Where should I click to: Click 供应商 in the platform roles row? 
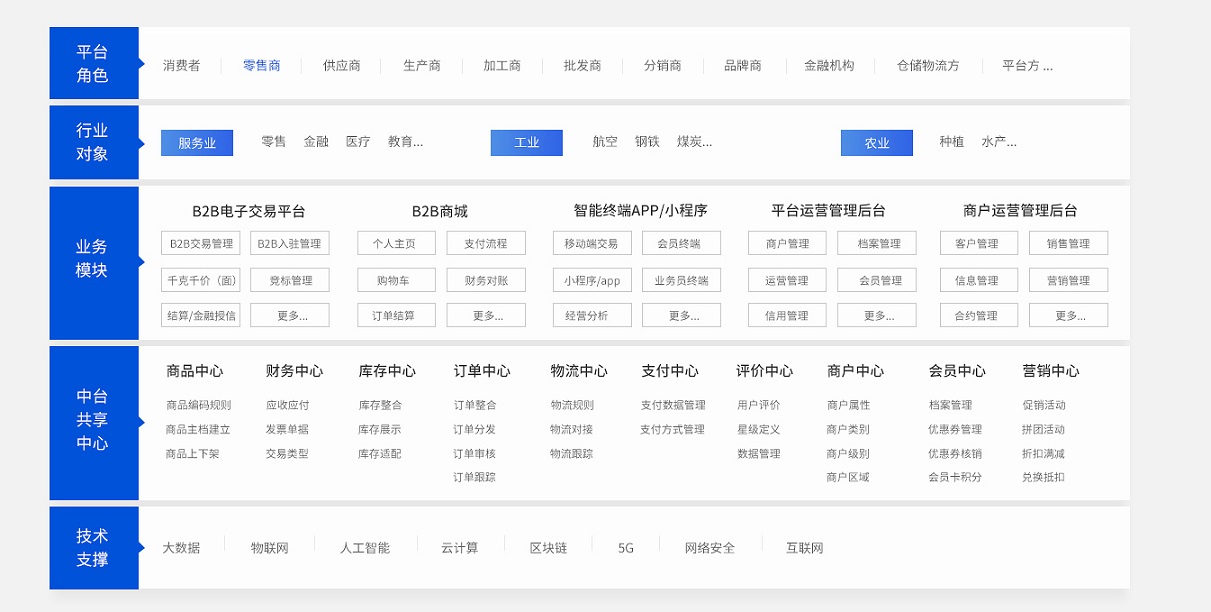click(x=341, y=66)
